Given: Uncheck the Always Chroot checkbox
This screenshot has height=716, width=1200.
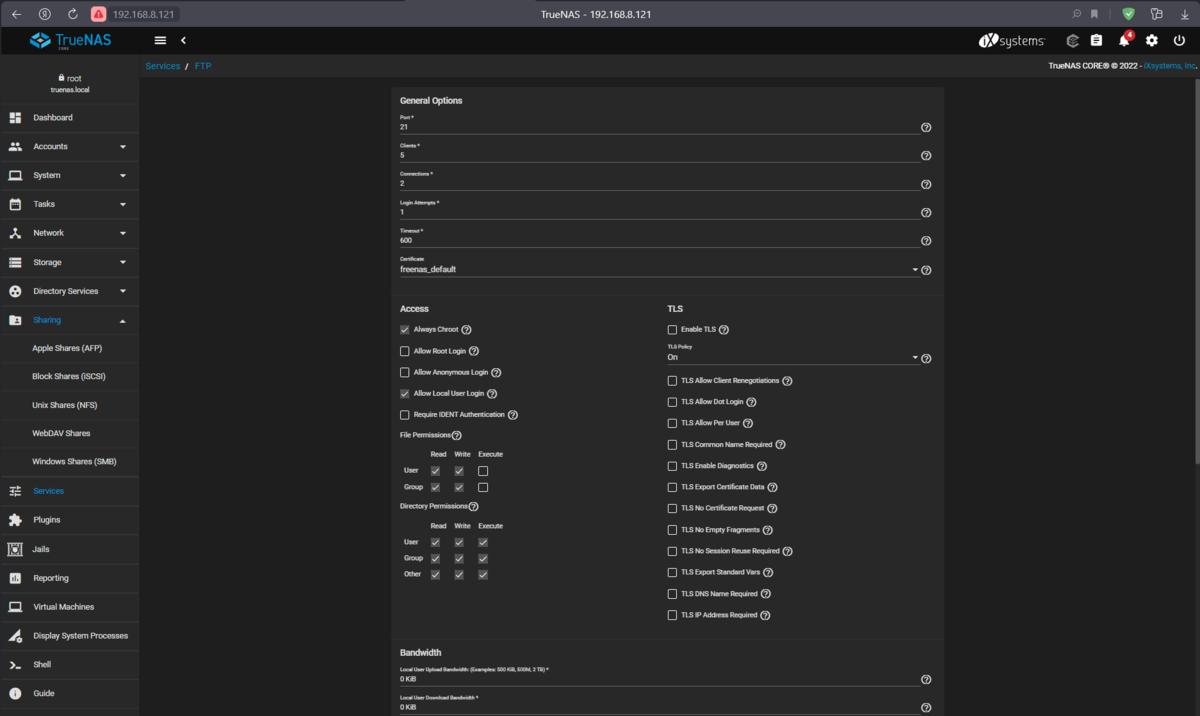Looking at the screenshot, I should point(405,329).
